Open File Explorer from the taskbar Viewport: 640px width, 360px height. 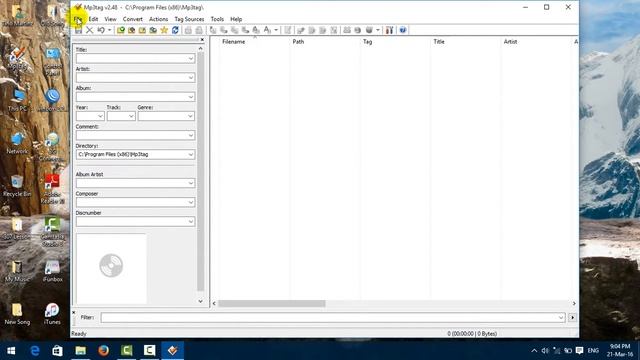[x=81, y=351]
